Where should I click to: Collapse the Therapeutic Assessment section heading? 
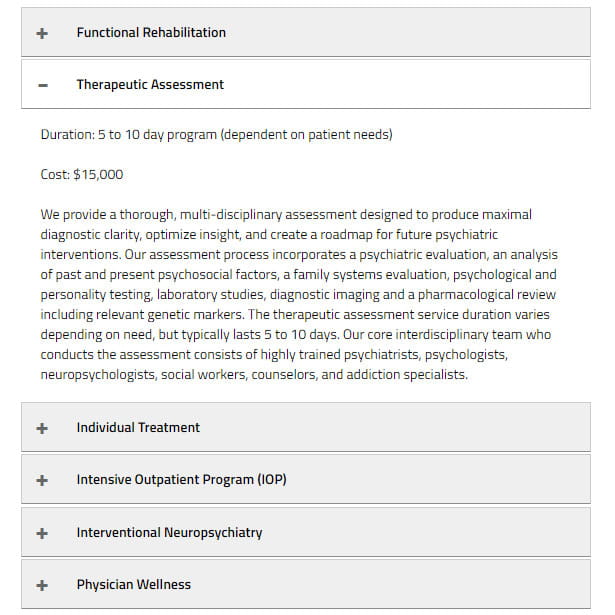pos(150,85)
